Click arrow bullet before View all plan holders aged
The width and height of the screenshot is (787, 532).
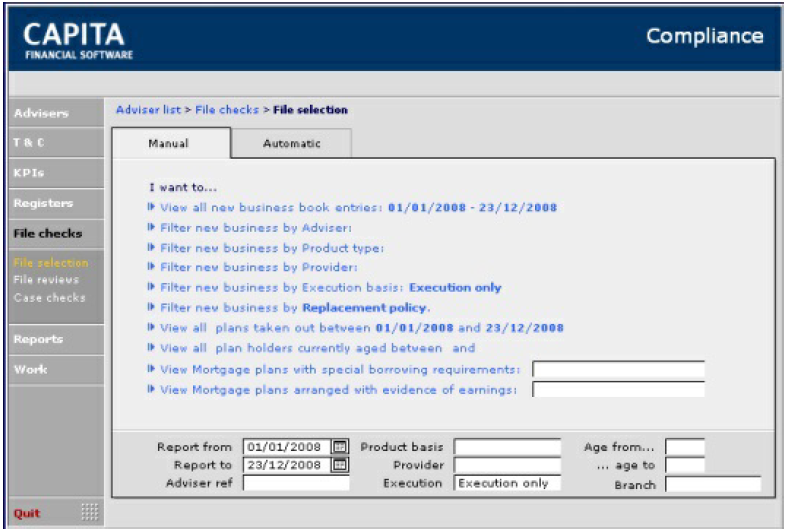151,347
